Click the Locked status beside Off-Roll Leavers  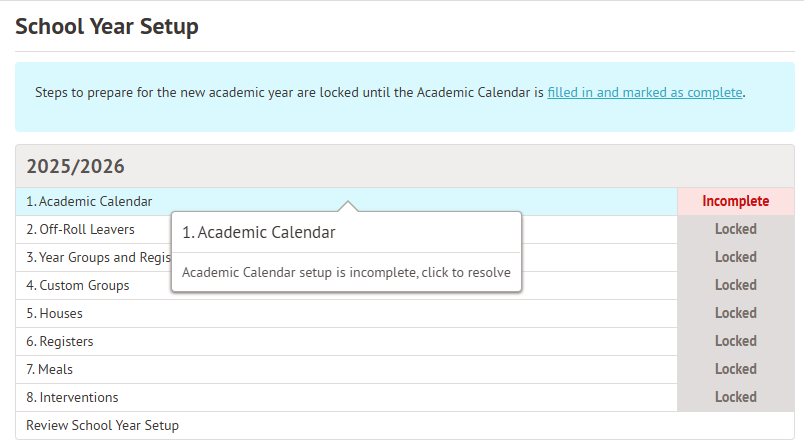pos(735,229)
